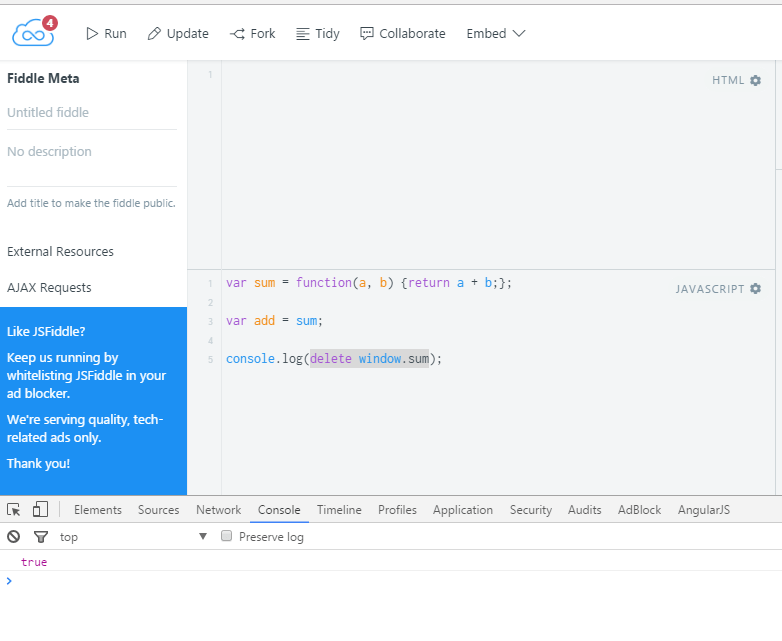Open the AdBlock tab
This screenshot has height=641, width=782.
coord(639,510)
